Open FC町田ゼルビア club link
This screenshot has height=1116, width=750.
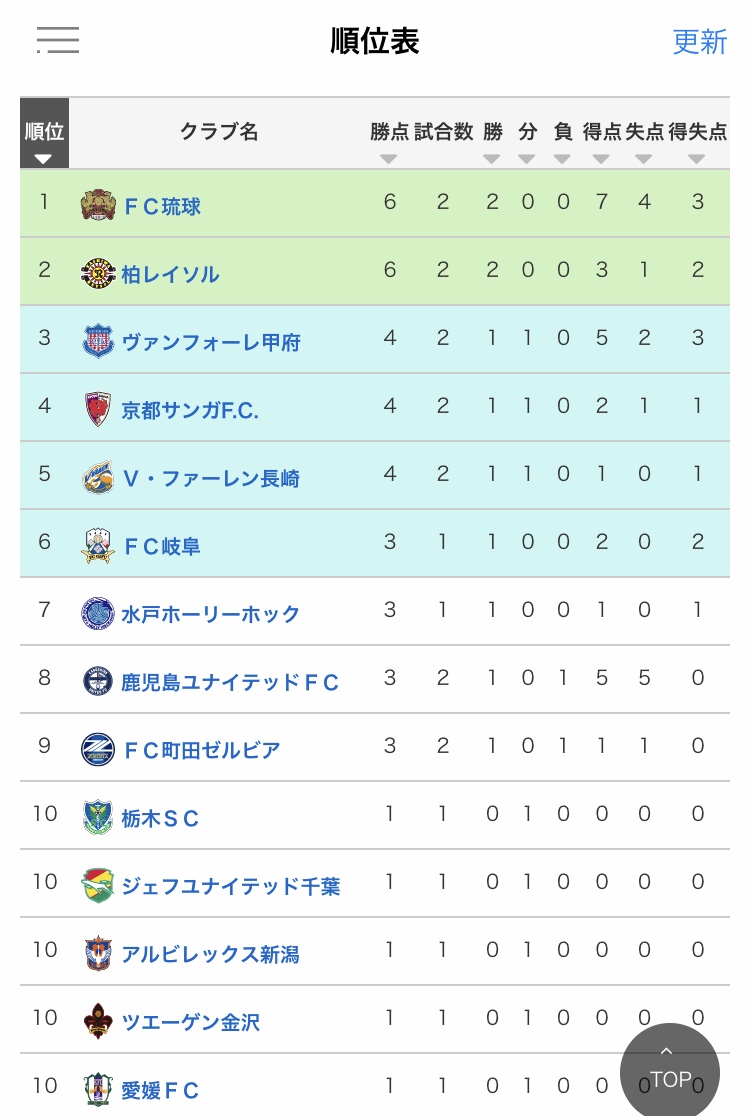pos(201,750)
